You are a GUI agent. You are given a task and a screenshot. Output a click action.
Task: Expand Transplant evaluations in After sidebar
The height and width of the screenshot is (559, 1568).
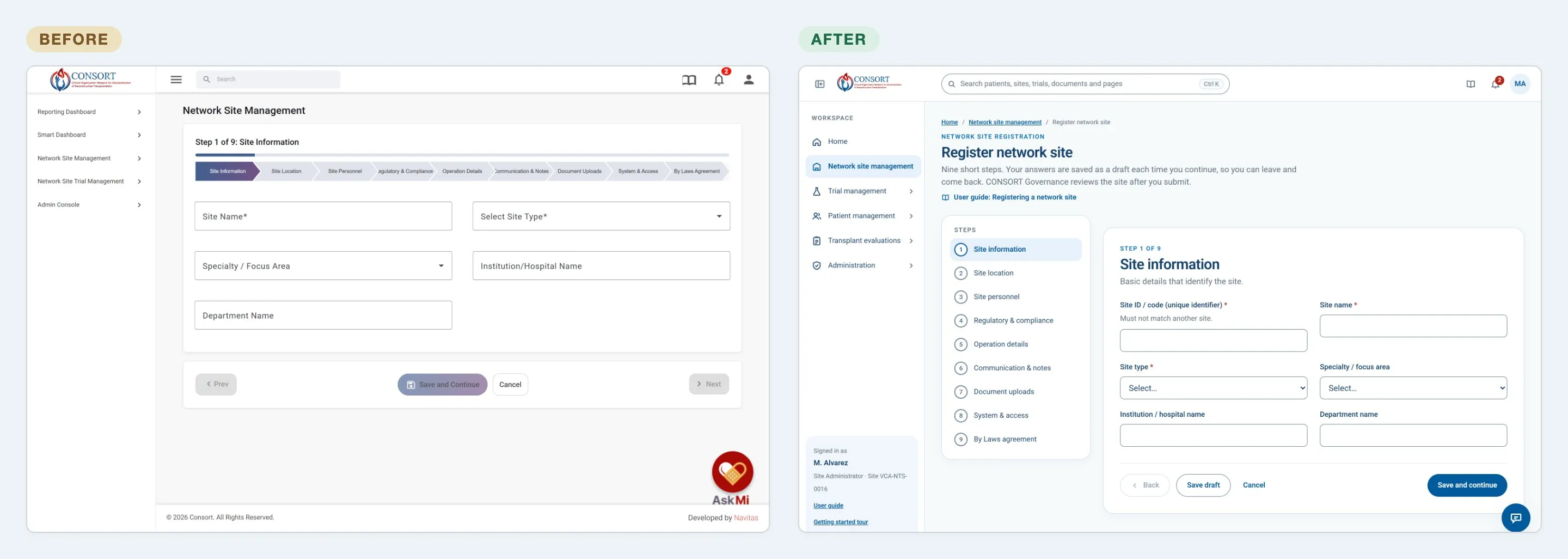tap(862, 240)
